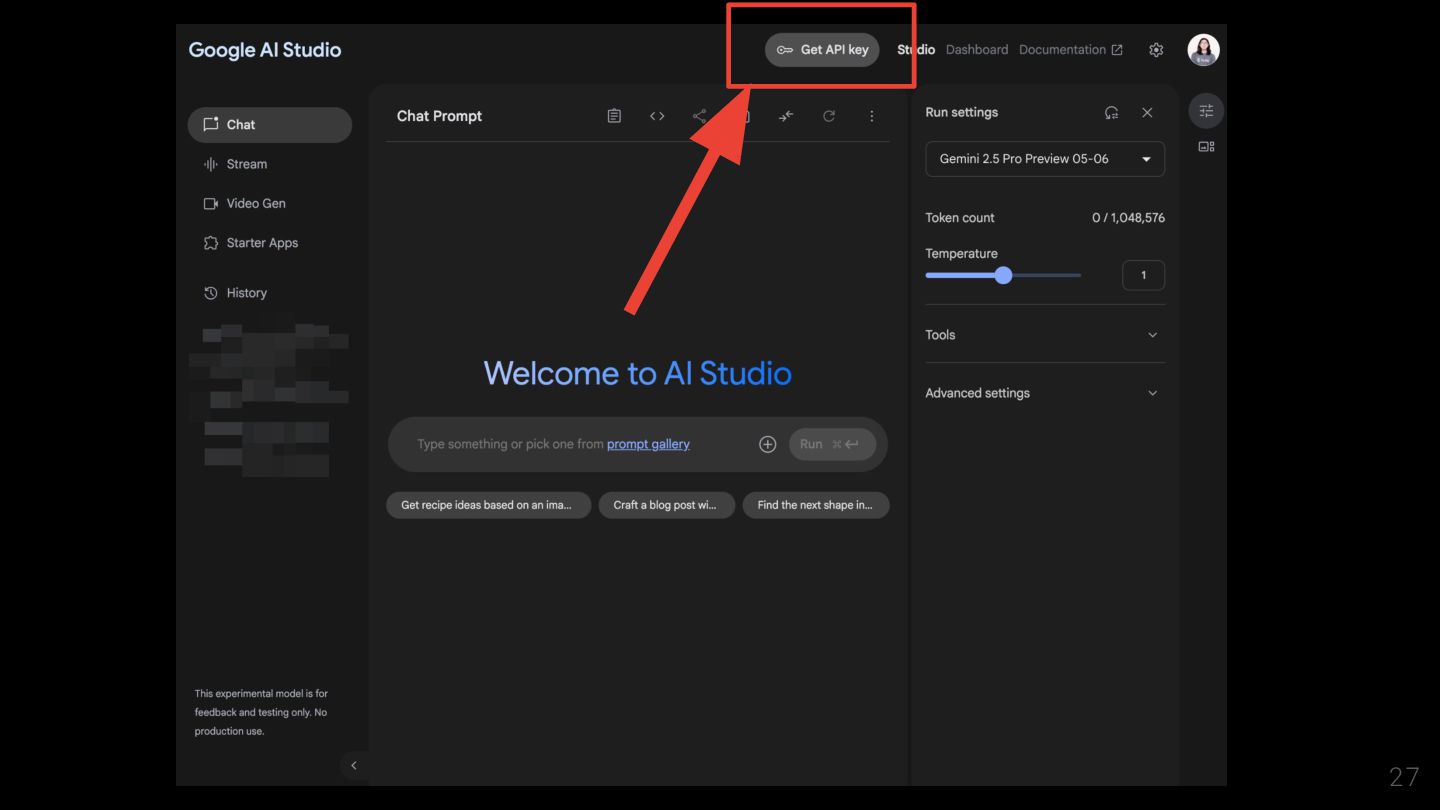Click the clear chat refresh icon
This screenshot has width=1440, height=810.
(829, 116)
